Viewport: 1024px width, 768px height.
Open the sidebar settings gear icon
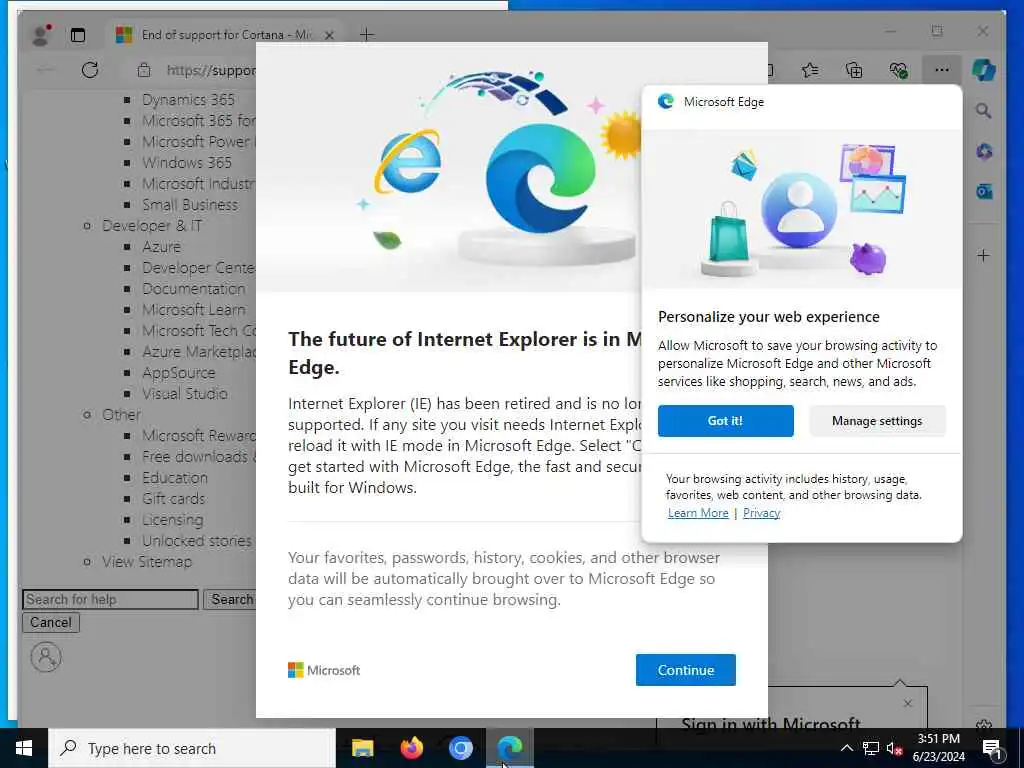point(984,724)
